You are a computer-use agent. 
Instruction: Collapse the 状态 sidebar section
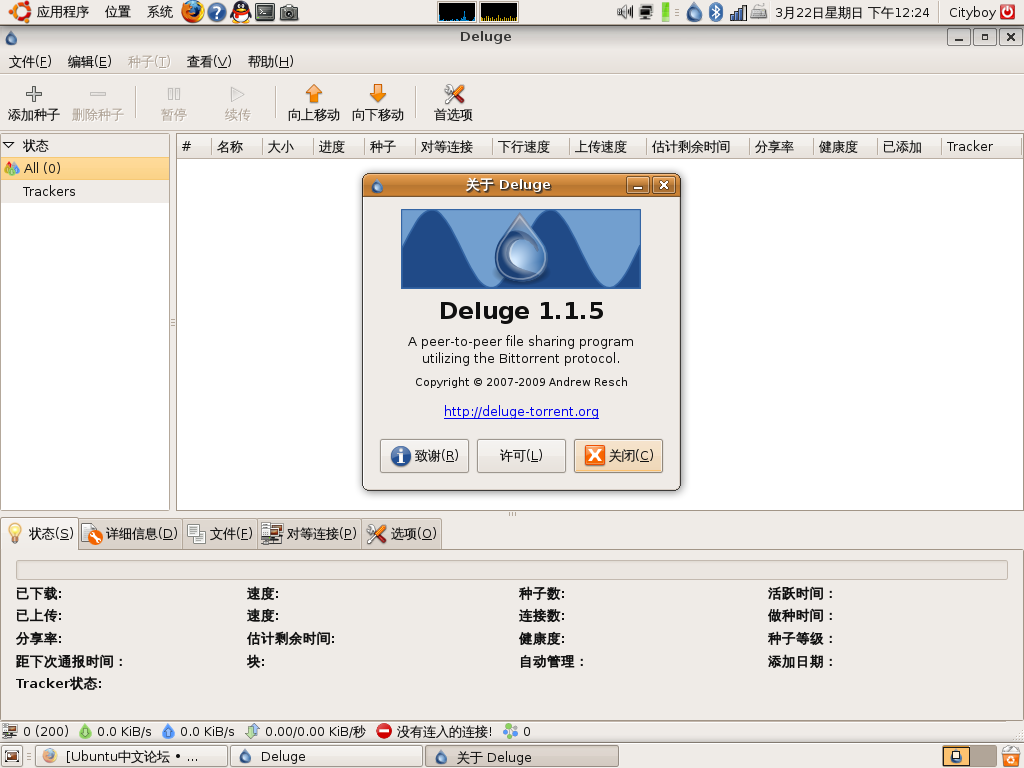pos(8,145)
